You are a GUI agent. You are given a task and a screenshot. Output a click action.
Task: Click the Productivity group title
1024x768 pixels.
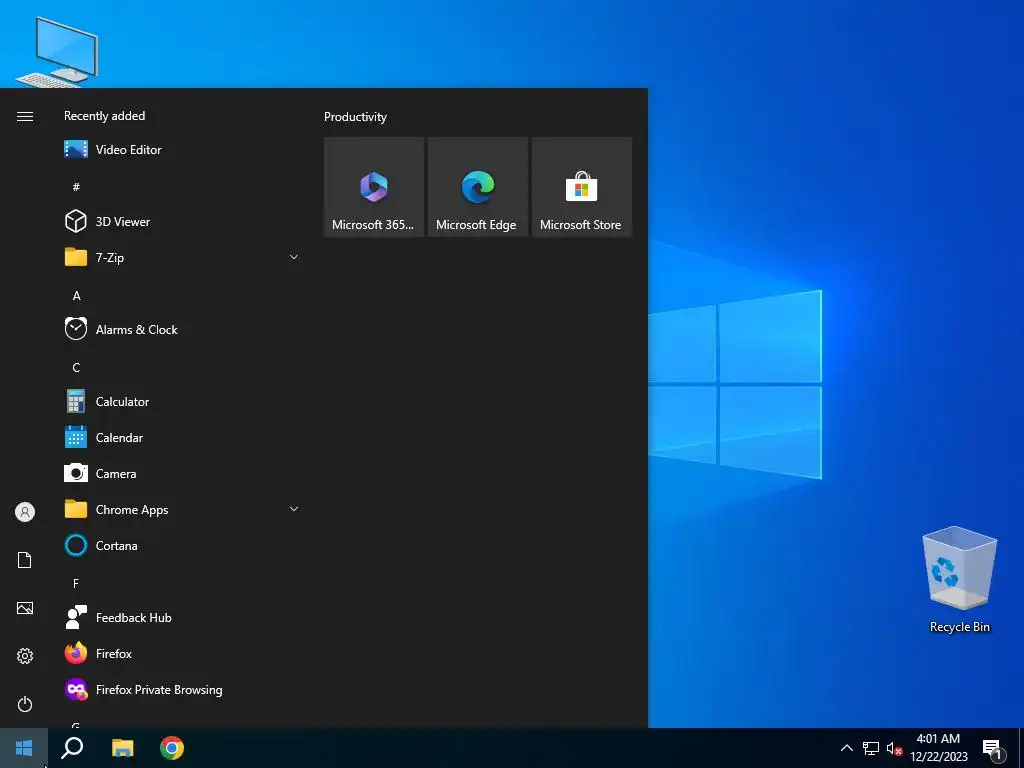point(355,117)
